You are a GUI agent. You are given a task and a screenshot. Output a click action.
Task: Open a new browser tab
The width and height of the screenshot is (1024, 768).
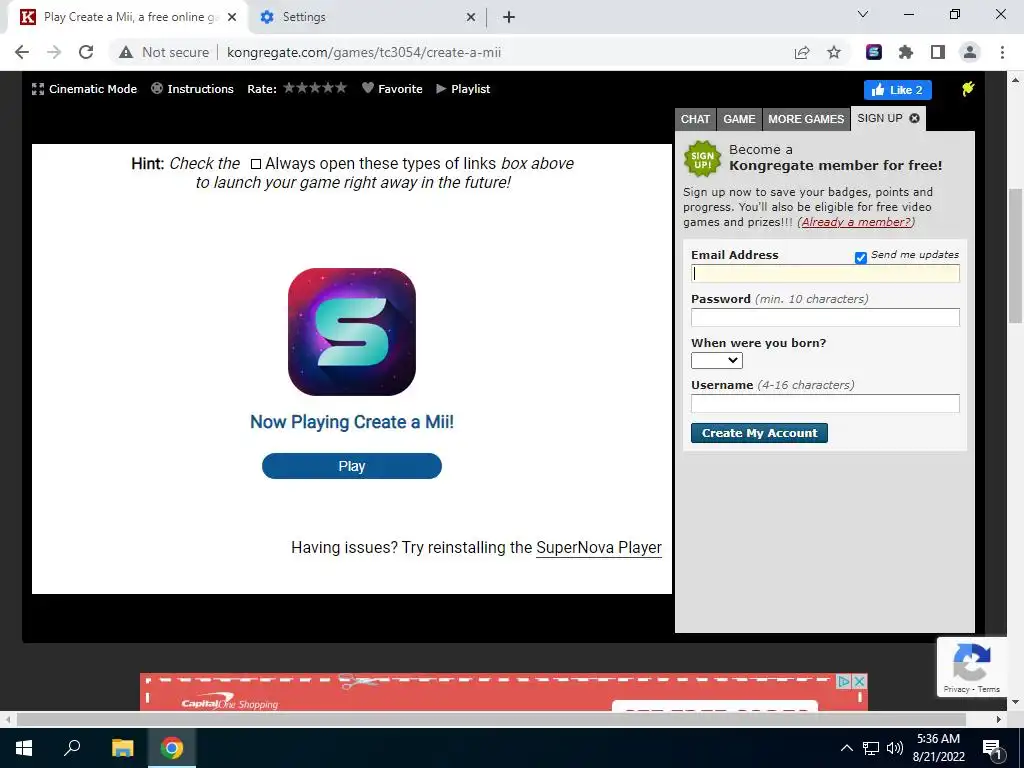click(509, 17)
